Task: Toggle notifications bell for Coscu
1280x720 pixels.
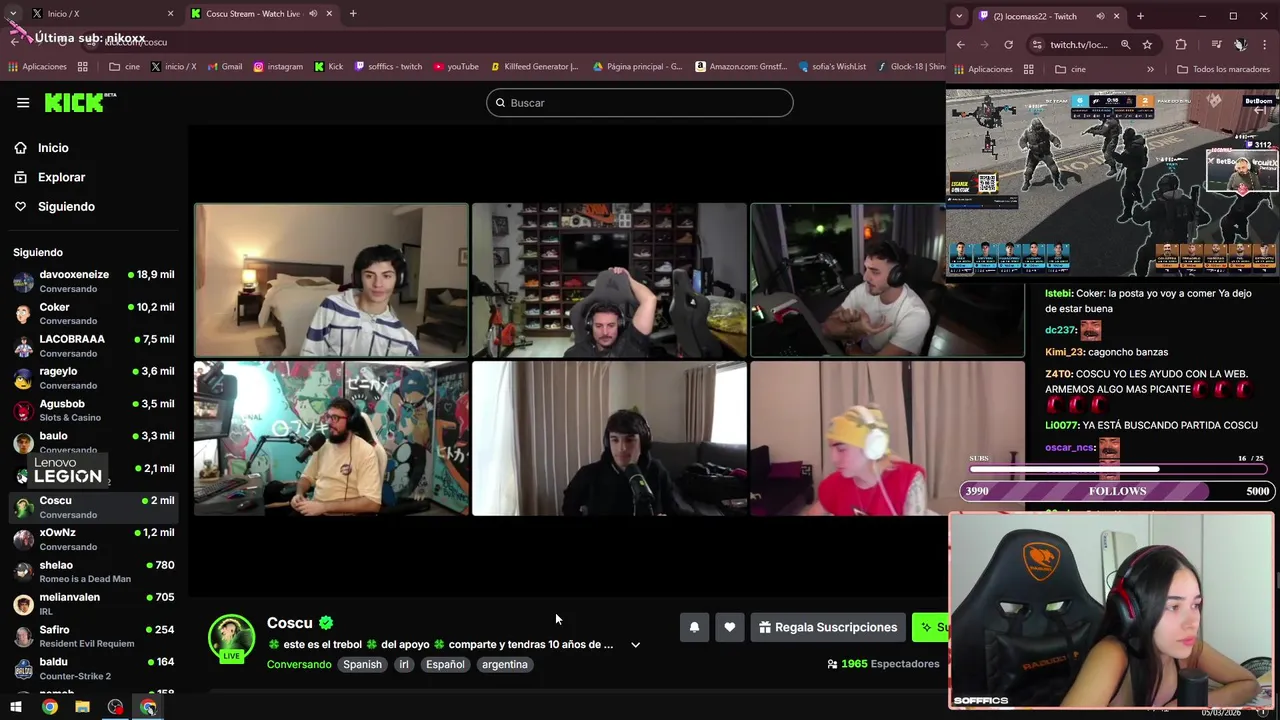Action: [x=694, y=627]
